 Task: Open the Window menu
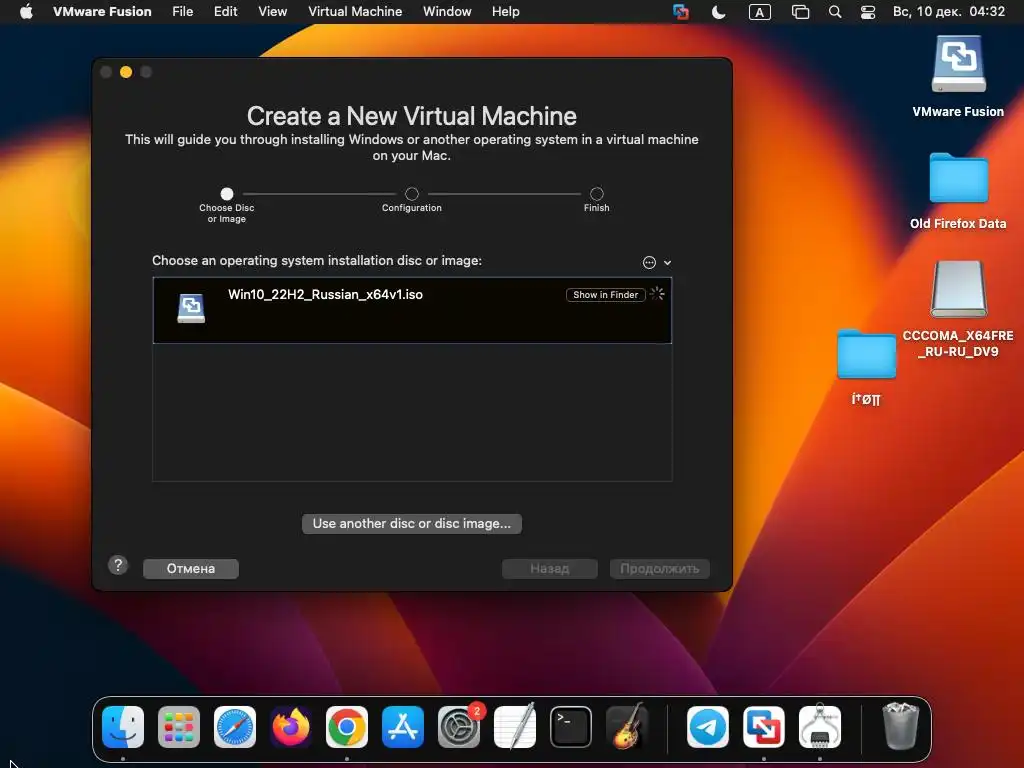click(447, 11)
